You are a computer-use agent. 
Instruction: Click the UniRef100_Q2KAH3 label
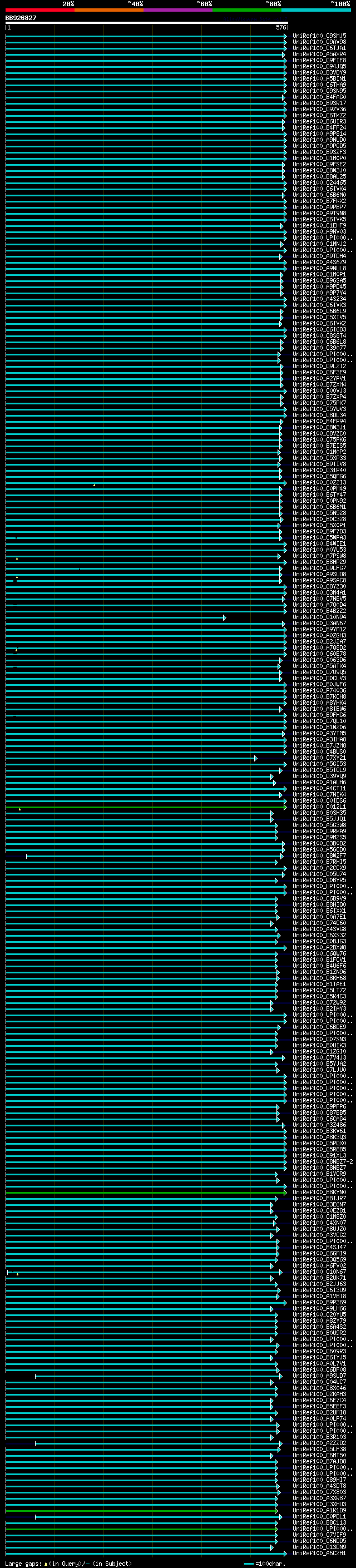(x=319, y=1394)
